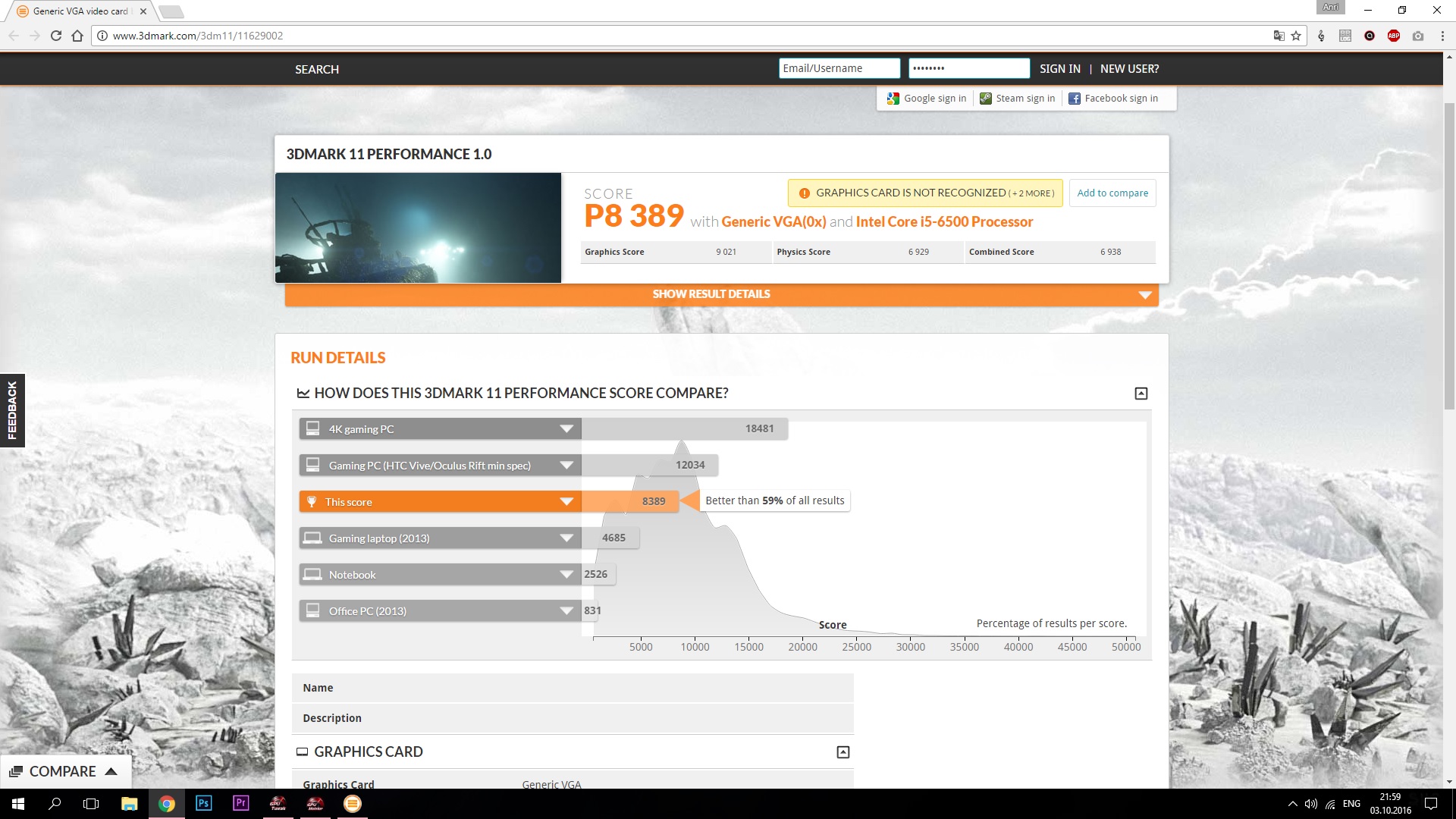1456x819 pixels.
Task: Click the Email/Username input field
Action: (x=839, y=68)
